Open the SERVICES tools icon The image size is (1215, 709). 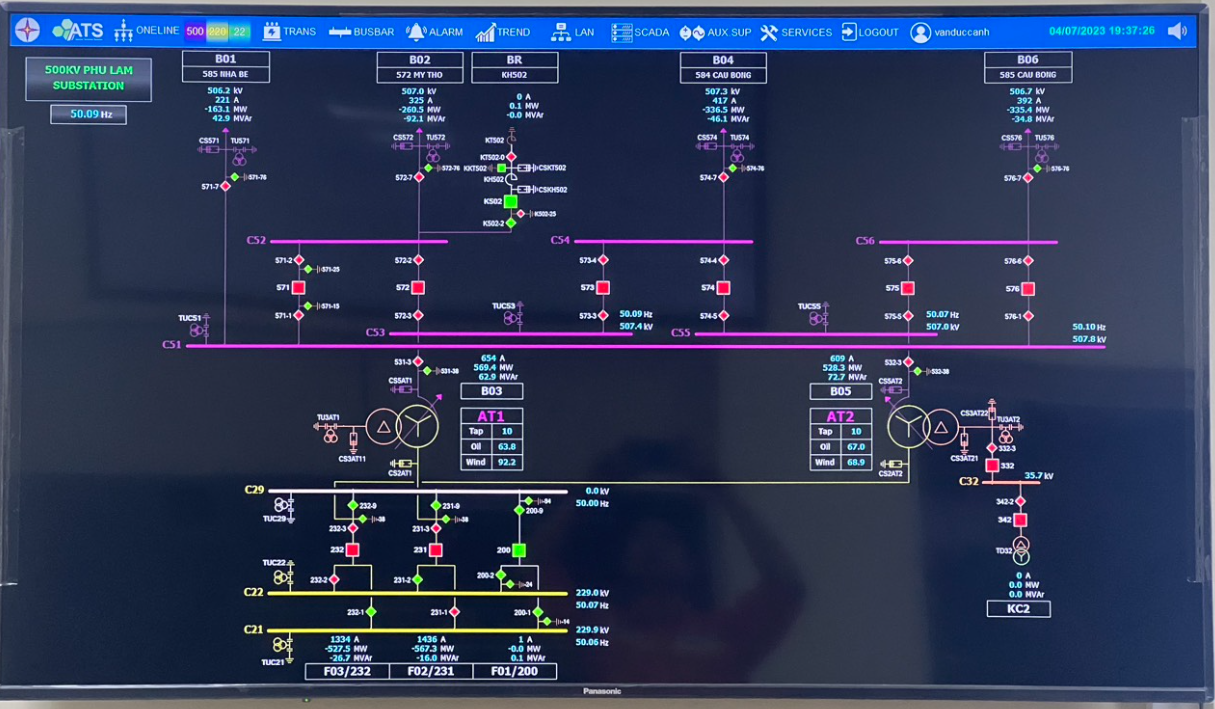click(768, 32)
